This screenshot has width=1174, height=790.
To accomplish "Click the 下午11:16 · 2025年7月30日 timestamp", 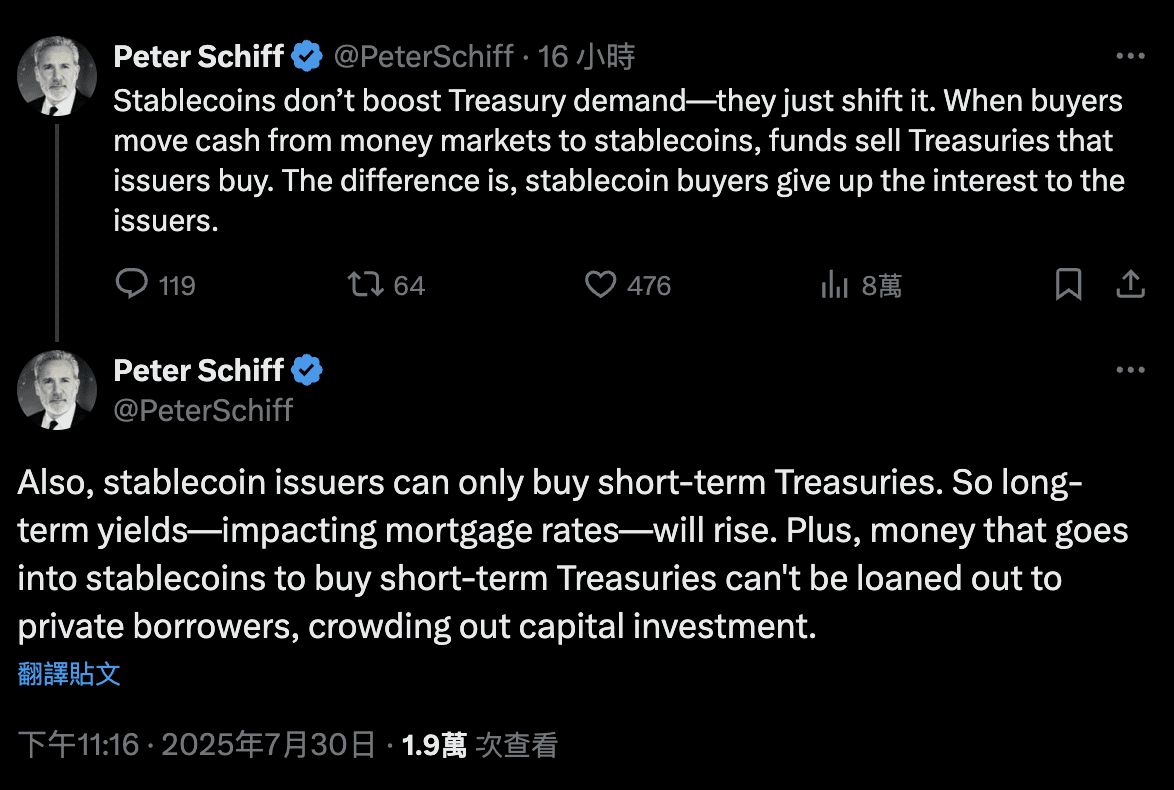I will coord(197,745).
